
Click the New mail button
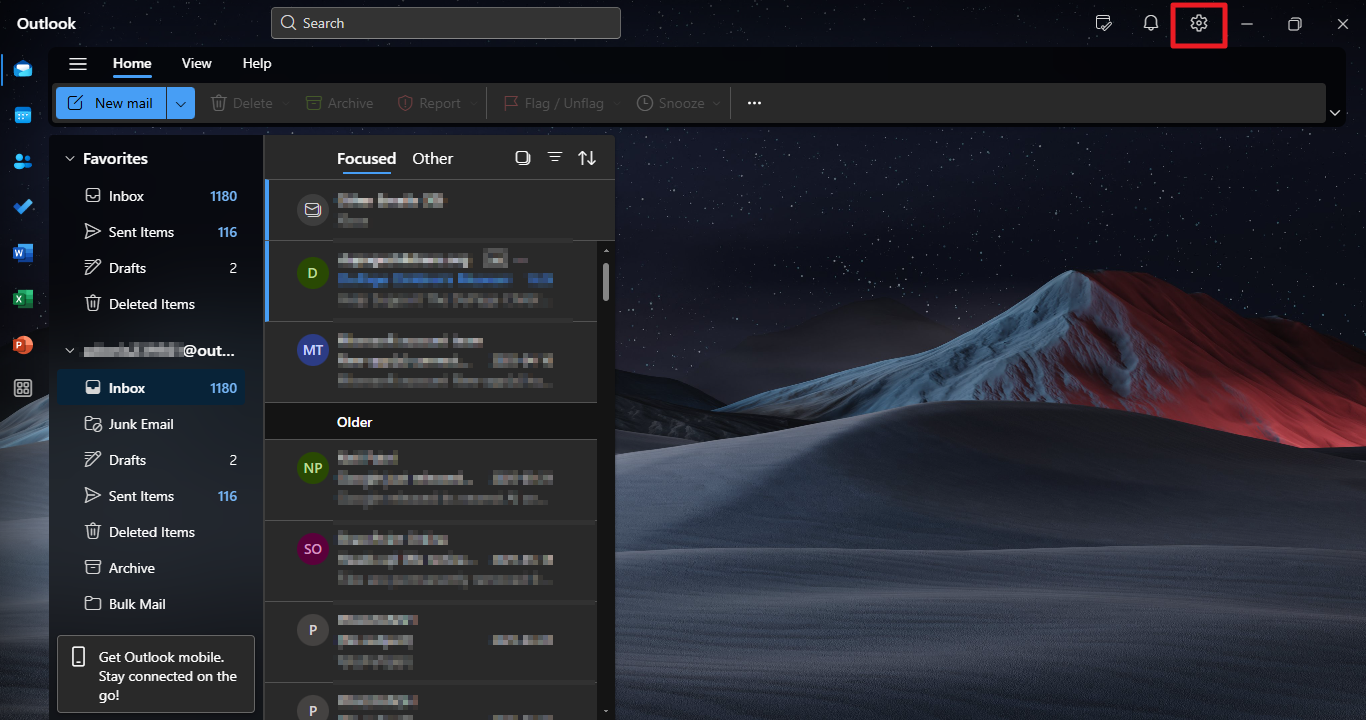110,102
